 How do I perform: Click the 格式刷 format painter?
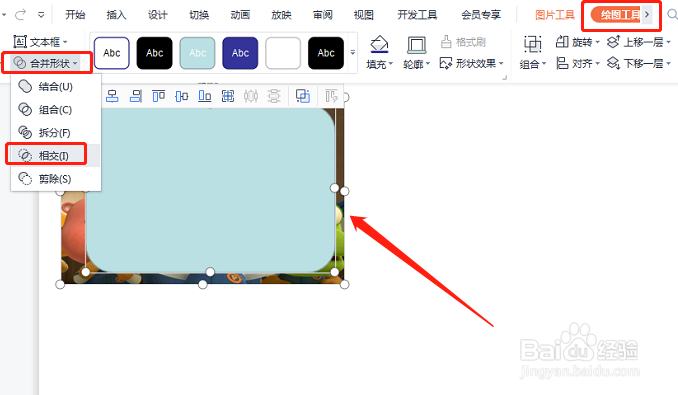463,42
